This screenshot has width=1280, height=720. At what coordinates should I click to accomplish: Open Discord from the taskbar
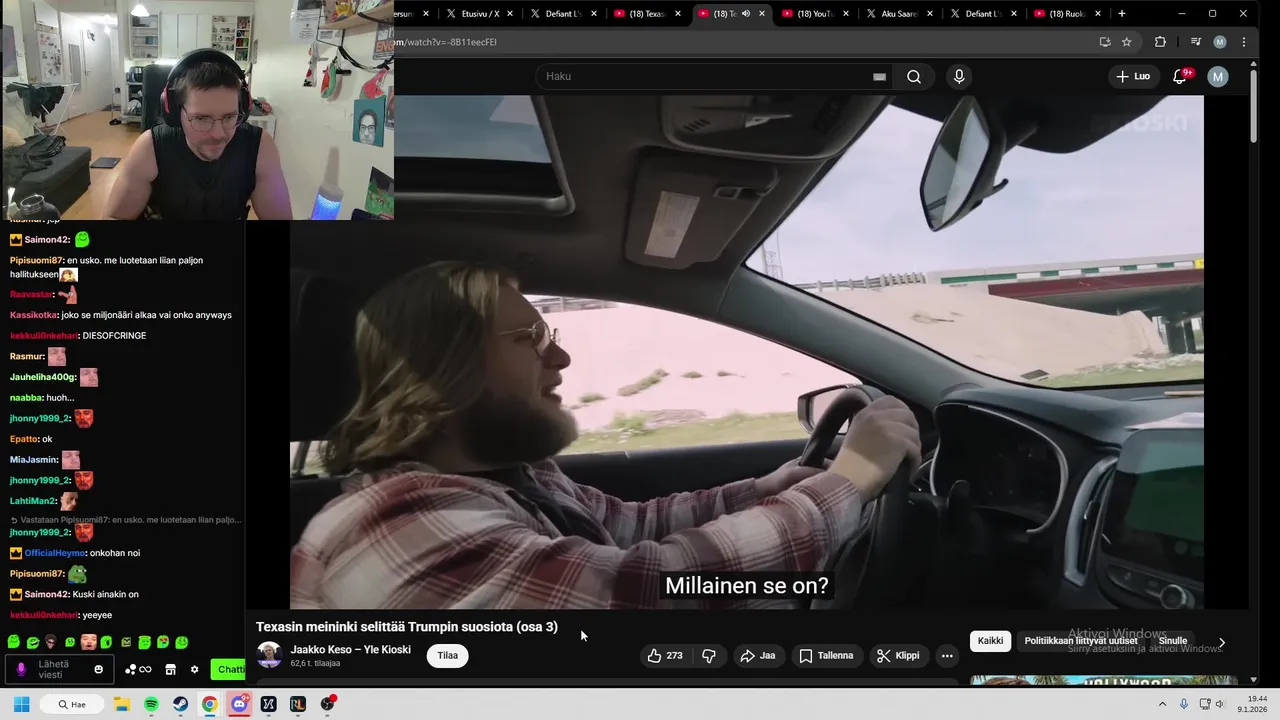click(240, 704)
